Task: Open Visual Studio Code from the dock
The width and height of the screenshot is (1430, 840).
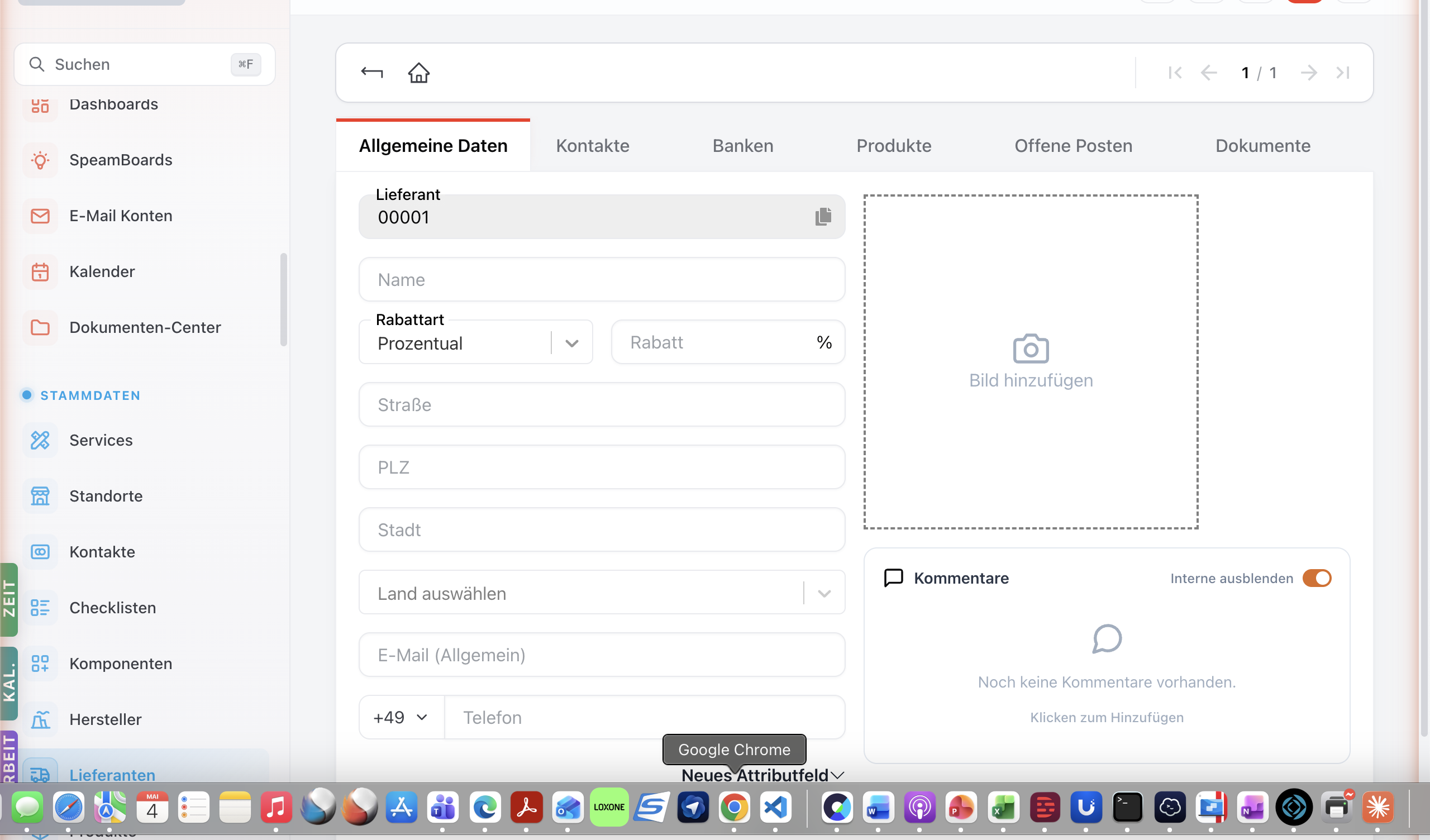Action: [x=775, y=807]
